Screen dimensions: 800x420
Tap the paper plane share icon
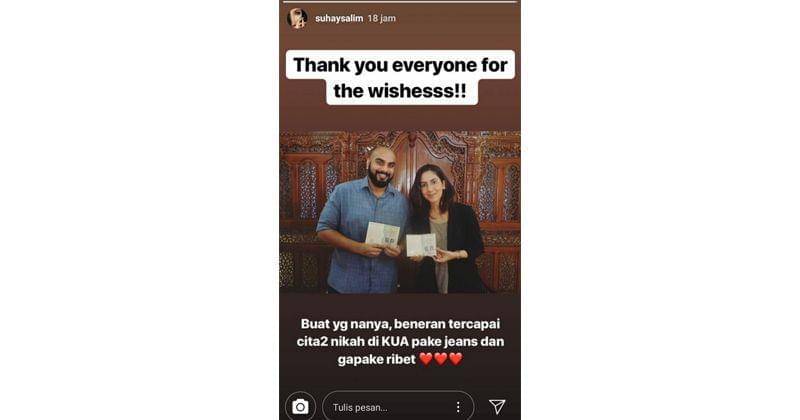coord(497,406)
